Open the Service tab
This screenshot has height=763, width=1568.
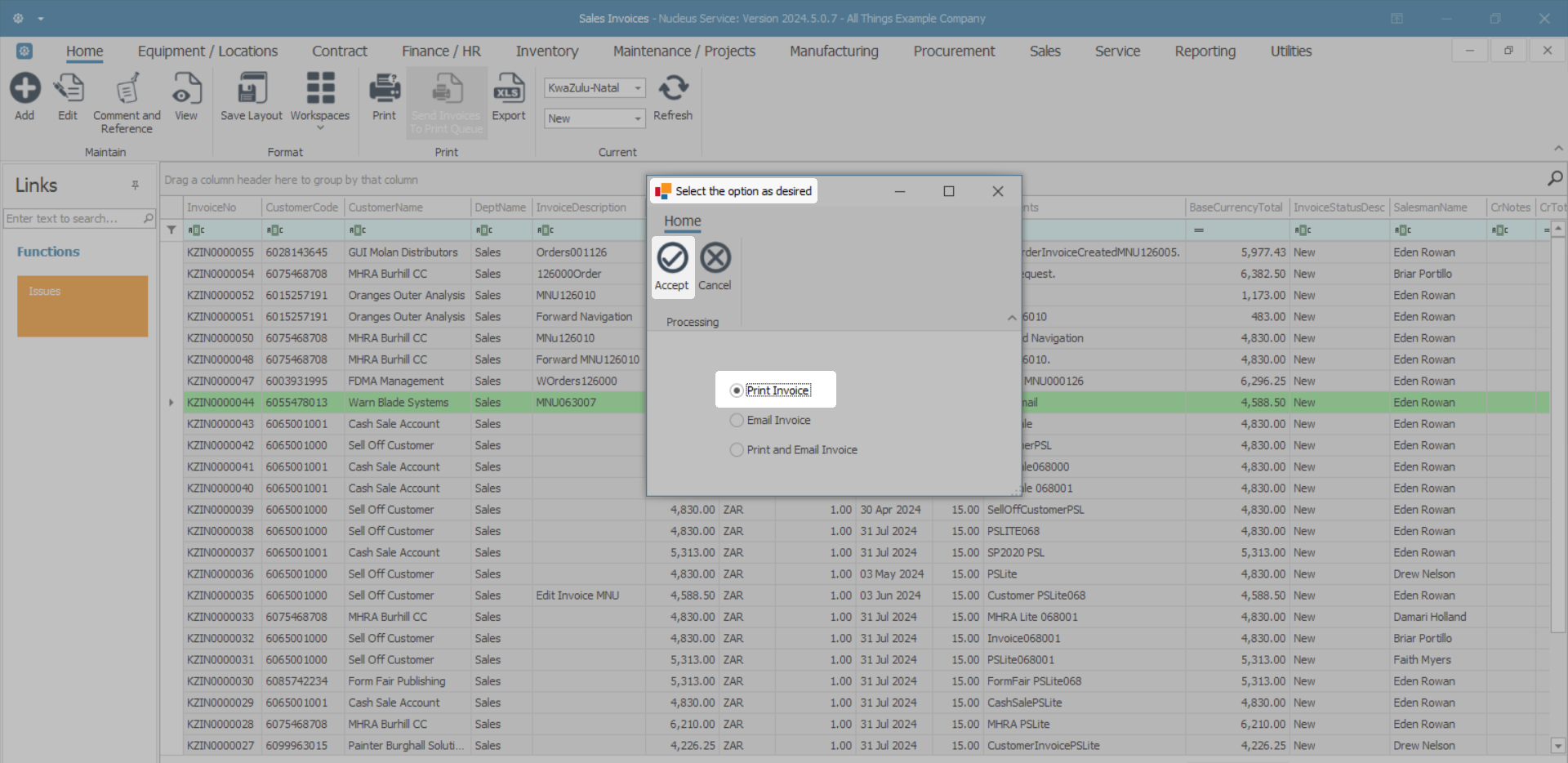(1117, 51)
